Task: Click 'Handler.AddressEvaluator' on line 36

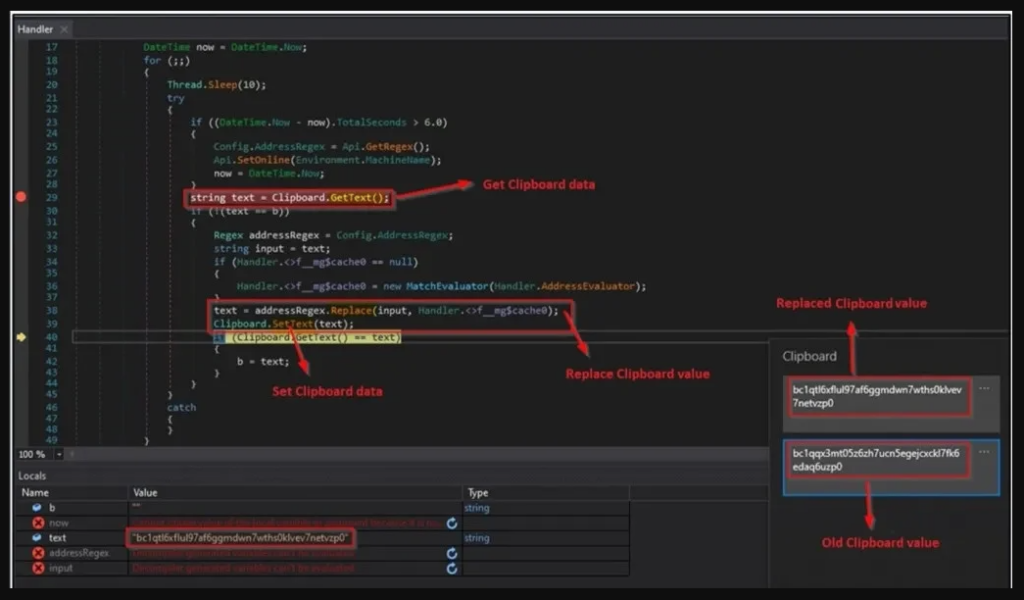Action: 564,286
